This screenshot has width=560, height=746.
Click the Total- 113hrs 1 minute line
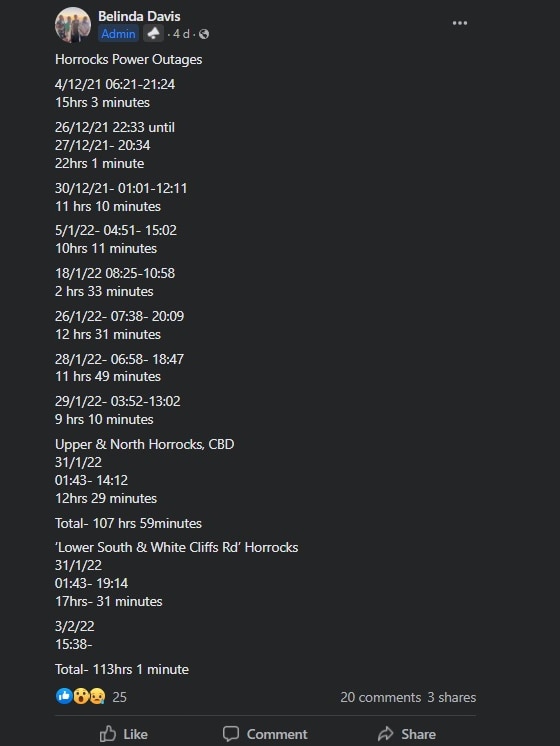[x=122, y=669]
